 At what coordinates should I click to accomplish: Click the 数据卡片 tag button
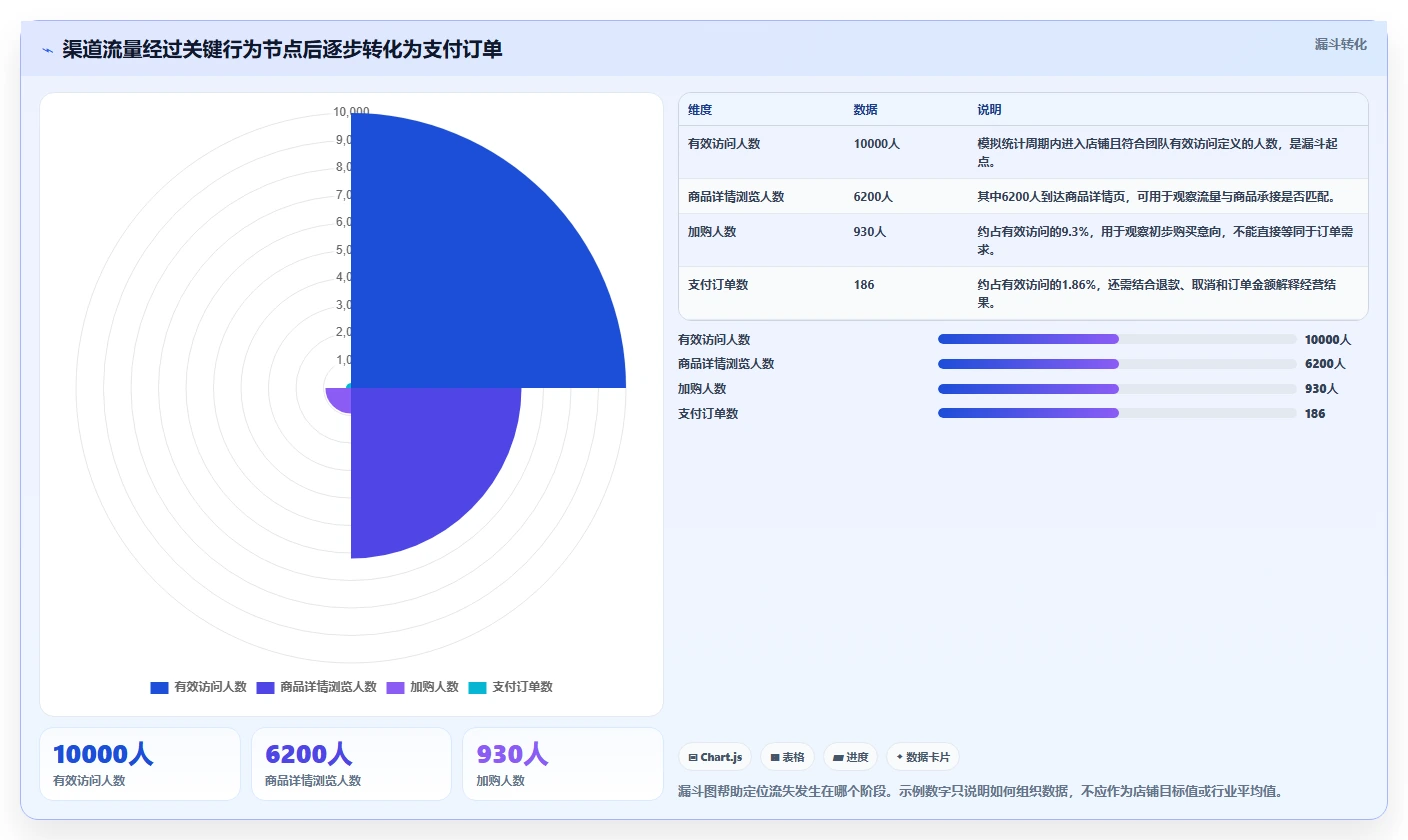(x=923, y=757)
